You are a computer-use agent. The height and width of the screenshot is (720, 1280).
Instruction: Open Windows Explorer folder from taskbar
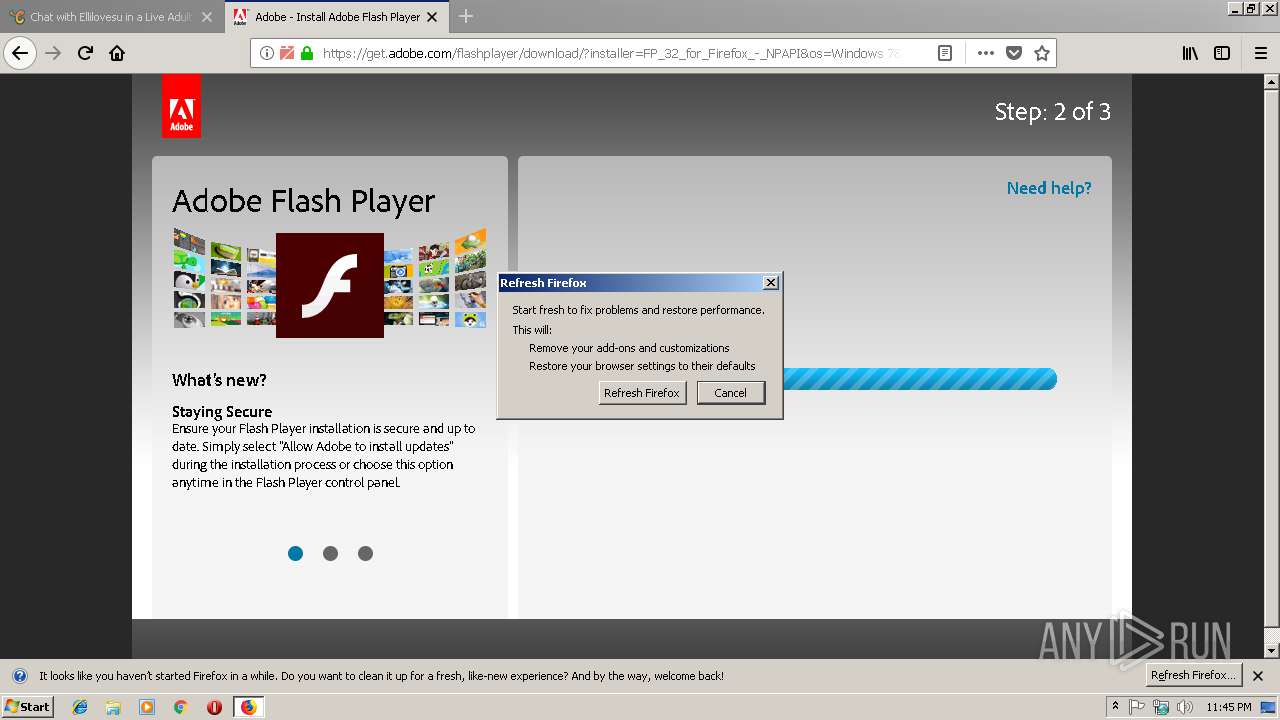(113, 707)
